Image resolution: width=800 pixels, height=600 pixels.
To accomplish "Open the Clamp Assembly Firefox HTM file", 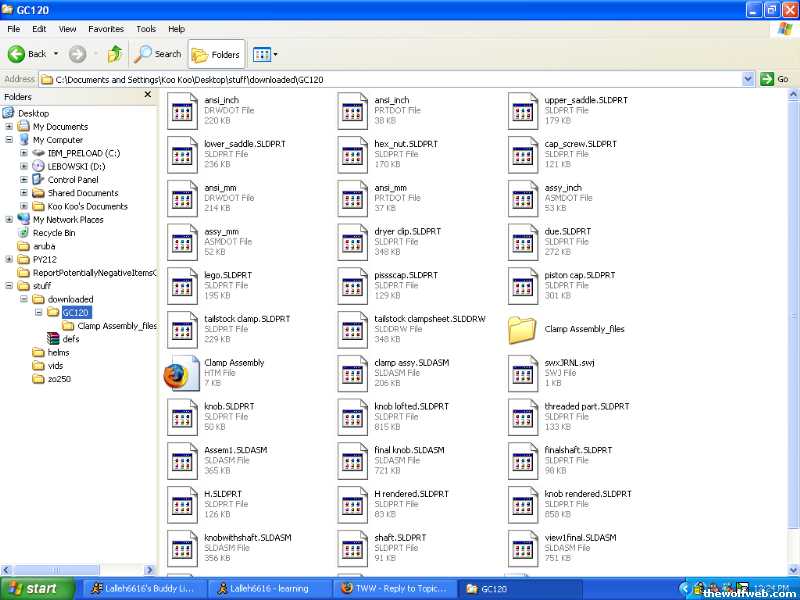I will pyautogui.click(x=176, y=373).
